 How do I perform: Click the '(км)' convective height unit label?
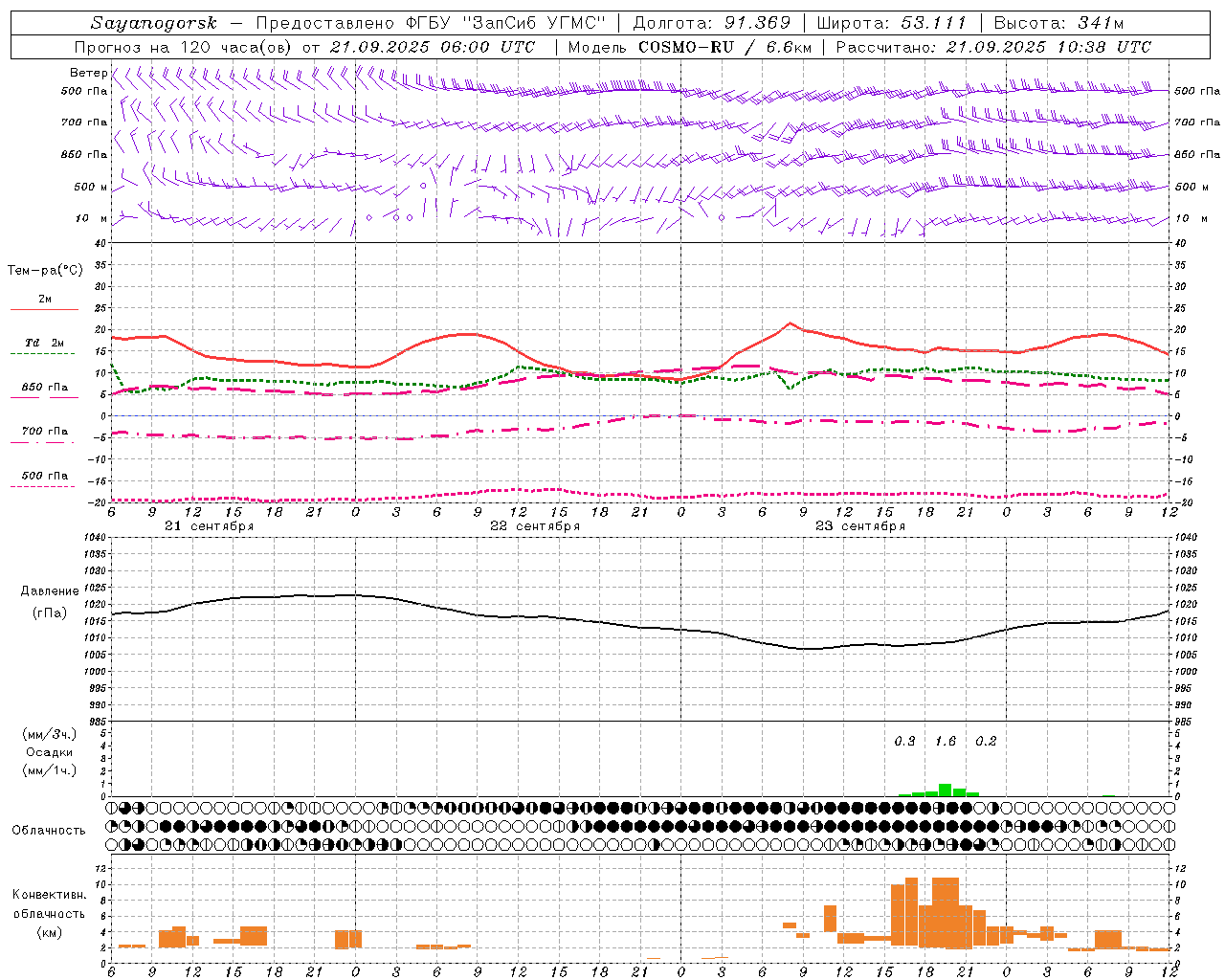49,932
